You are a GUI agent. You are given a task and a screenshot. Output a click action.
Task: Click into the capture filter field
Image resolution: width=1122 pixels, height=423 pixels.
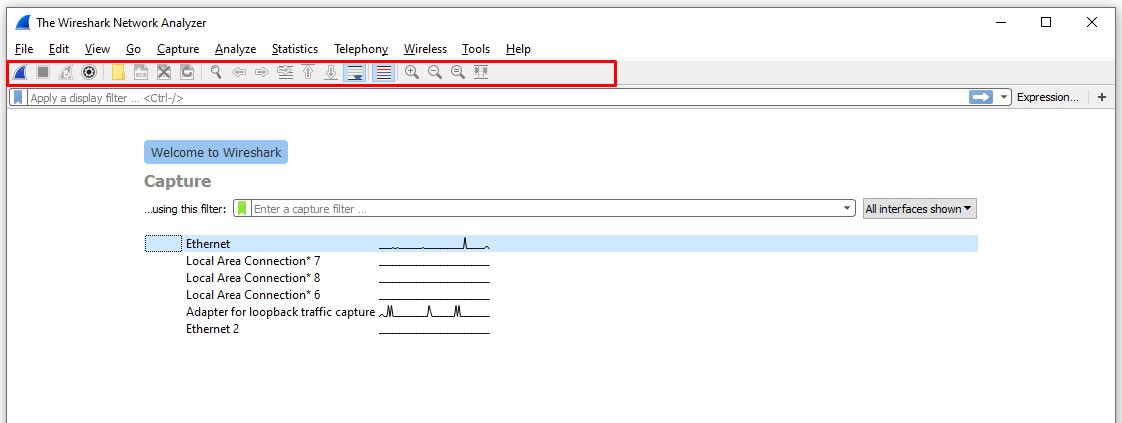[545, 209]
